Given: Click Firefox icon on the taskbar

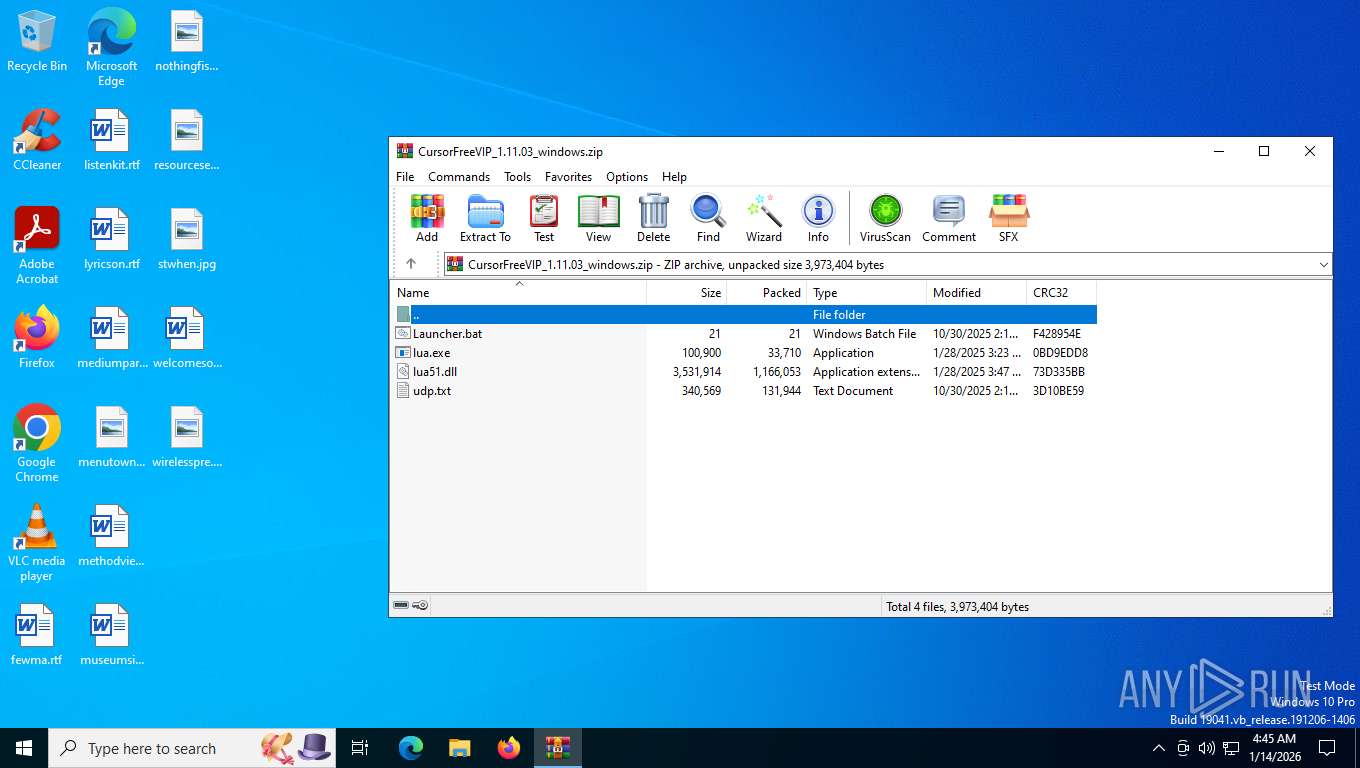Looking at the screenshot, I should pyautogui.click(x=509, y=748).
